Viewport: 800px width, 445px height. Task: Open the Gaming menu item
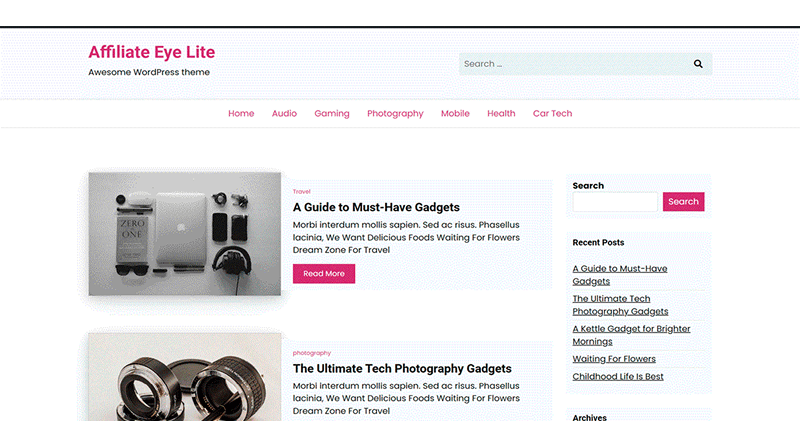pyautogui.click(x=332, y=113)
